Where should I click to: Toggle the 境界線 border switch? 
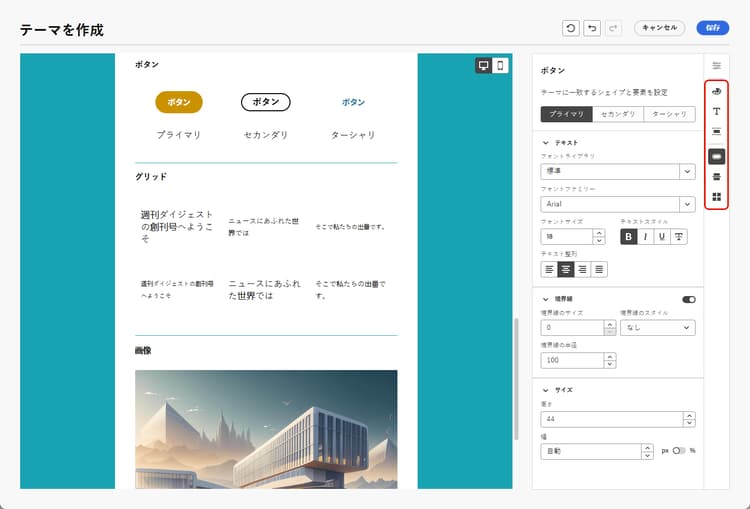click(689, 299)
